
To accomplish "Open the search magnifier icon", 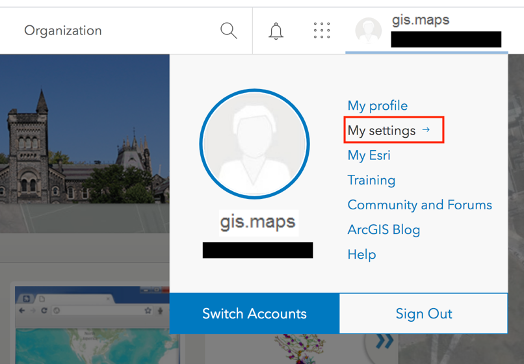I will coord(229,31).
